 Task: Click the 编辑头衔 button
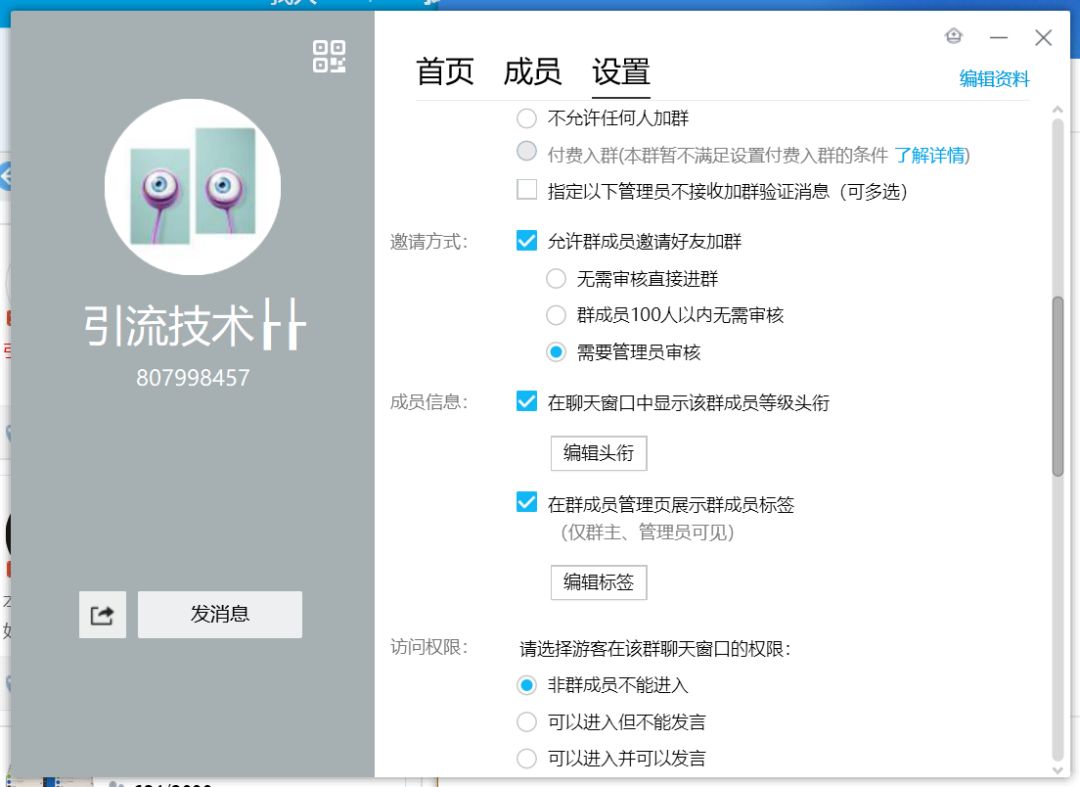pyautogui.click(x=599, y=453)
